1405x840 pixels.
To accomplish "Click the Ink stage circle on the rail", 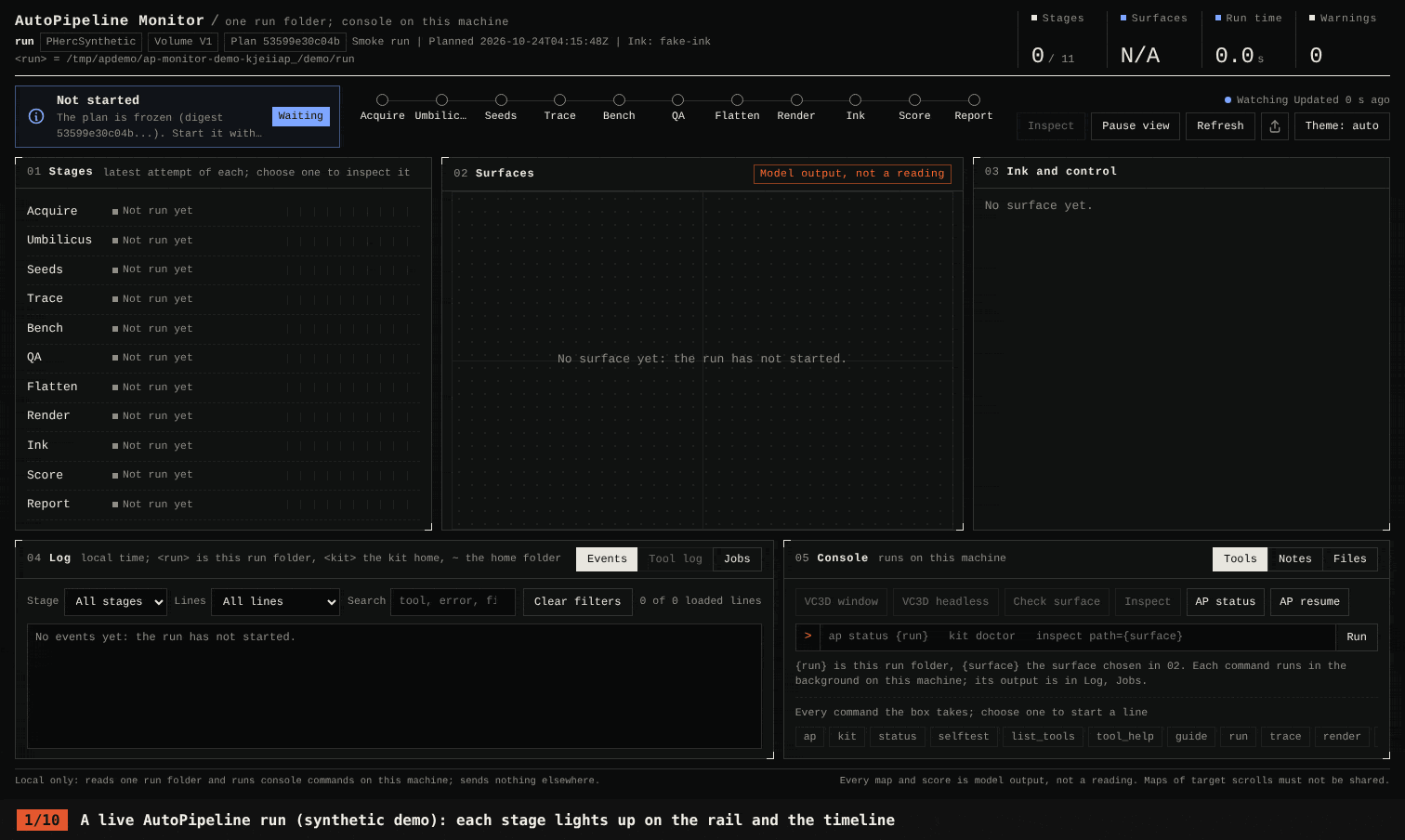I will [855, 100].
